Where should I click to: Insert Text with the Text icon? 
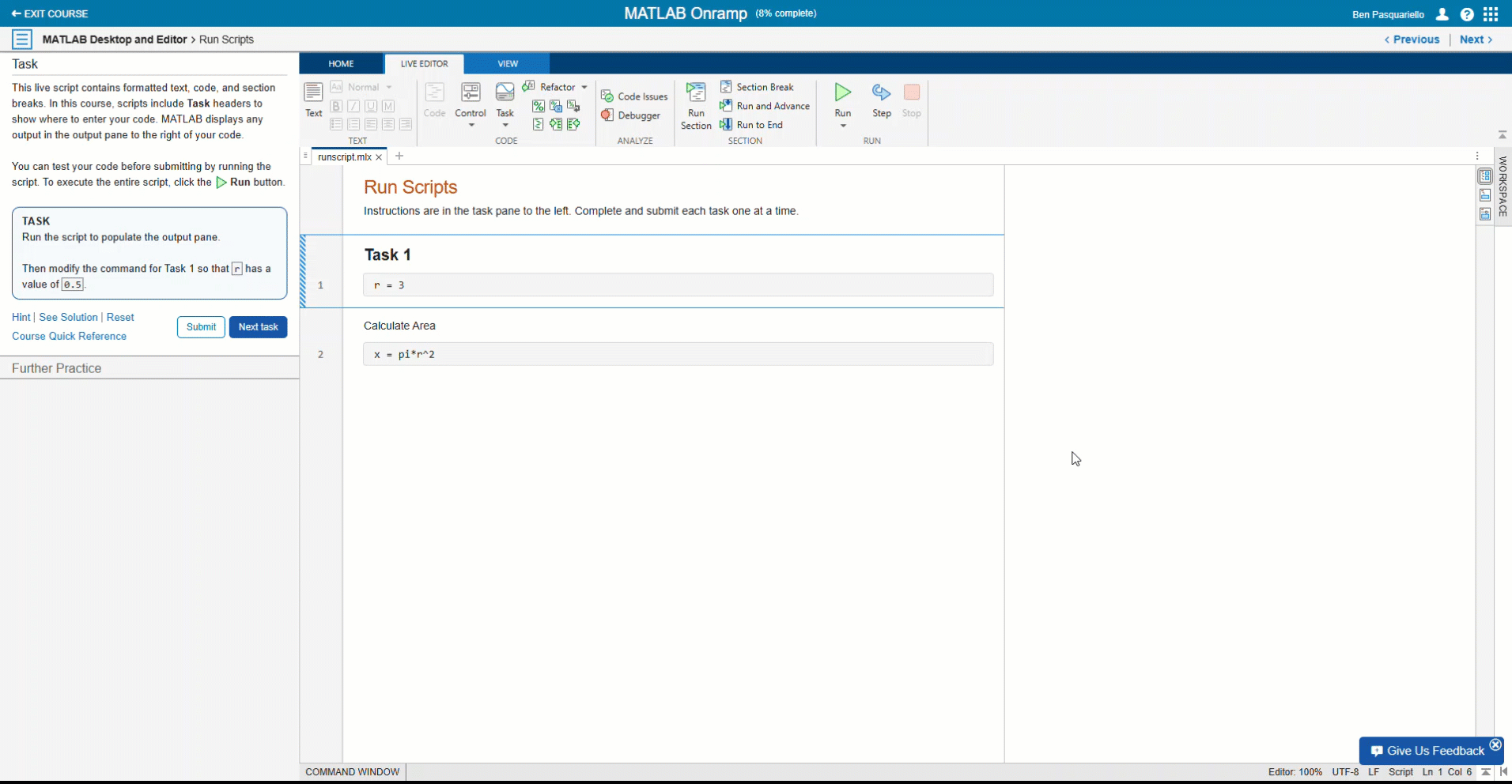pyautogui.click(x=314, y=92)
